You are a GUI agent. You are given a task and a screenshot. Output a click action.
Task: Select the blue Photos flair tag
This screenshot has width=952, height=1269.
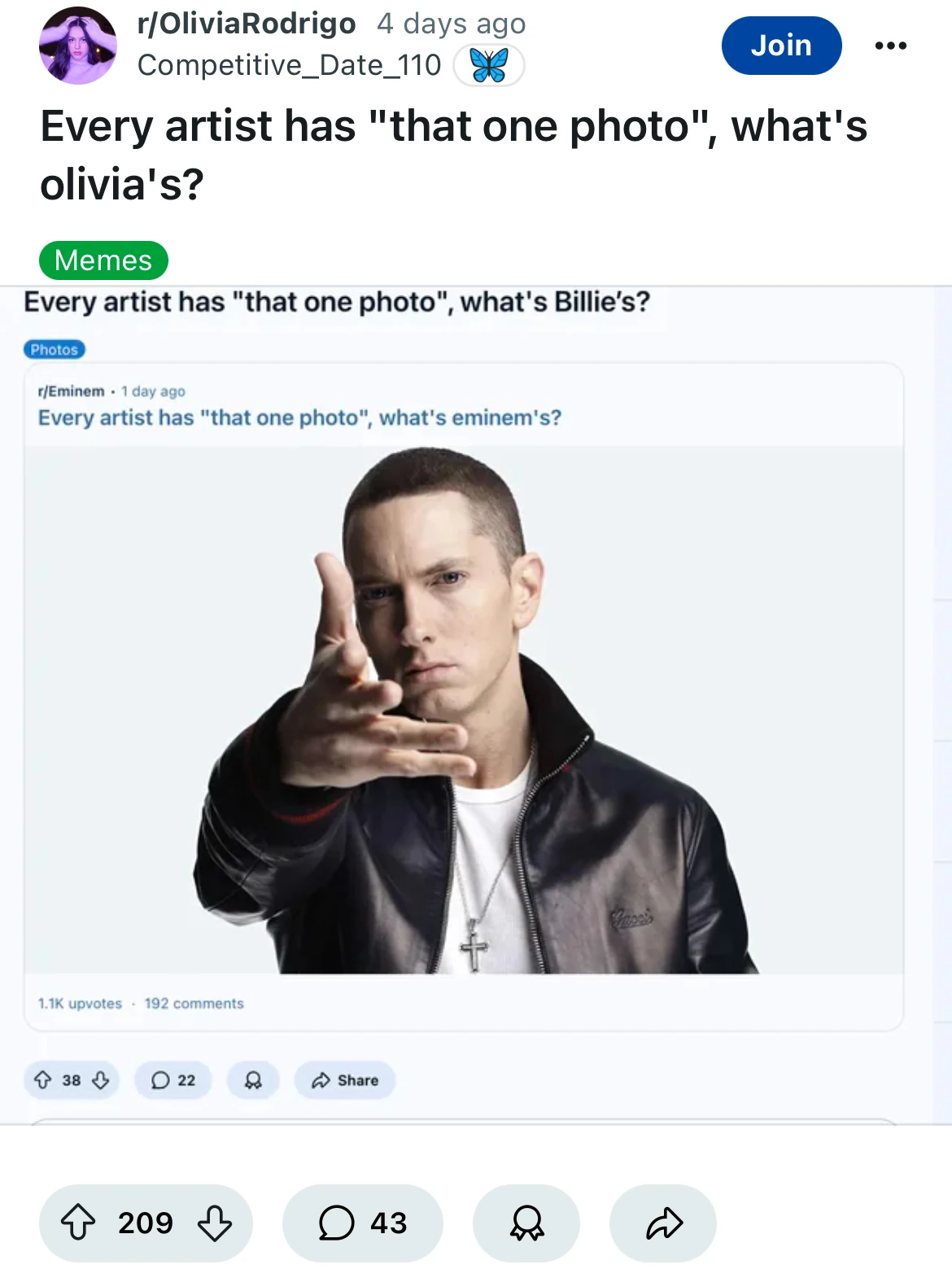(54, 349)
